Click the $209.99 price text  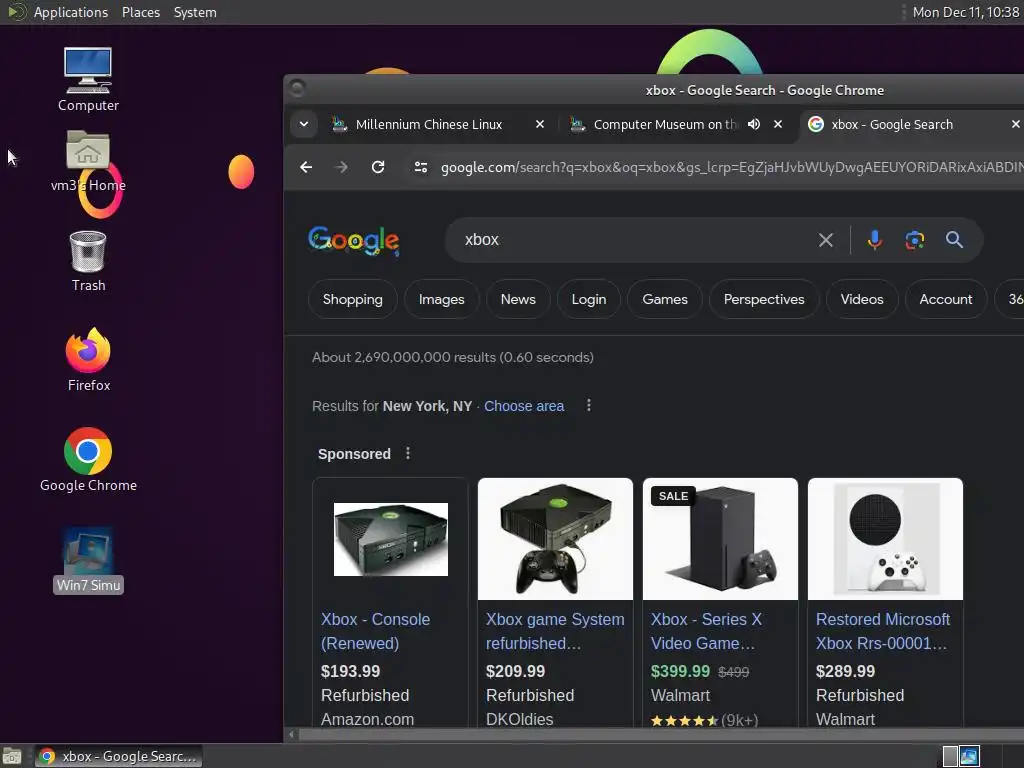click(515, 671)
